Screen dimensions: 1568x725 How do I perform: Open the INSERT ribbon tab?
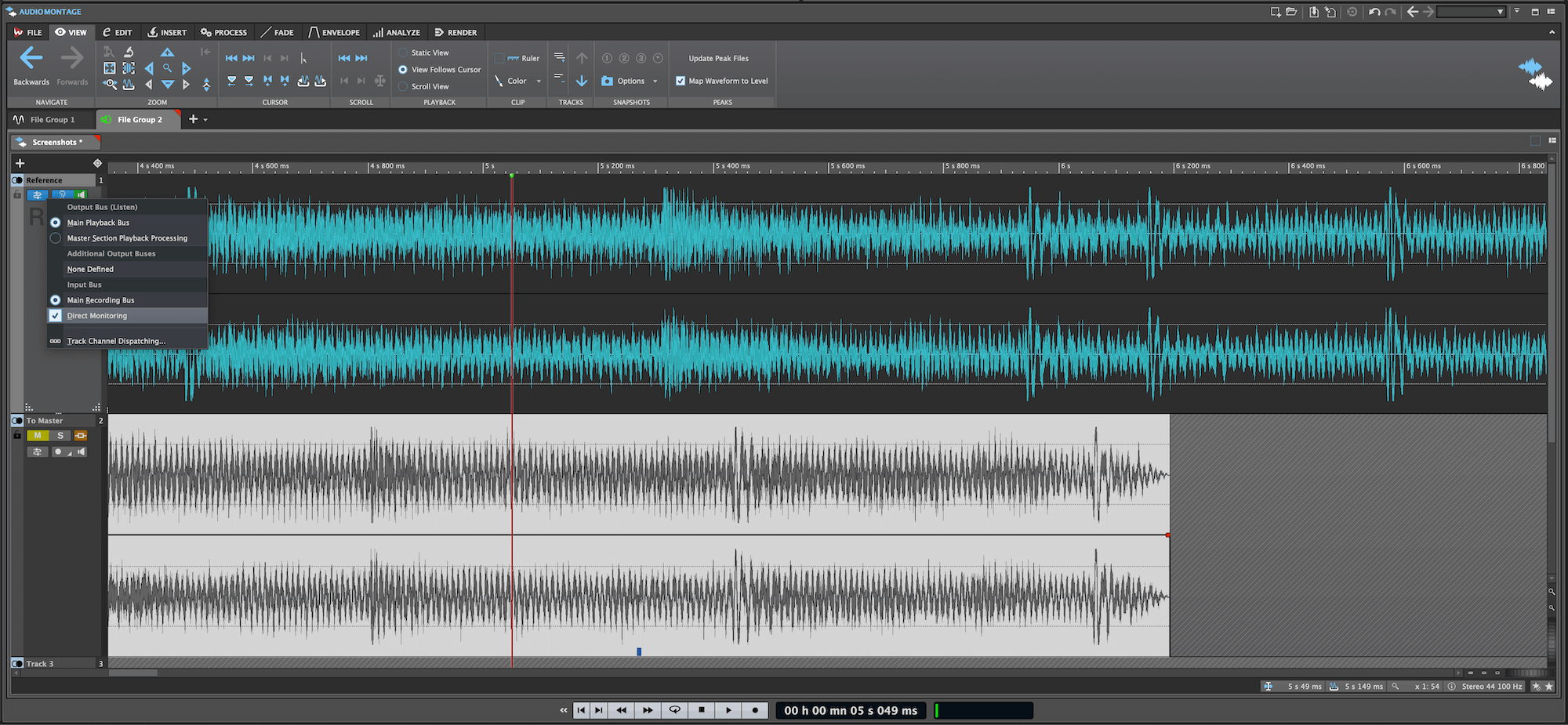[167, 32]
